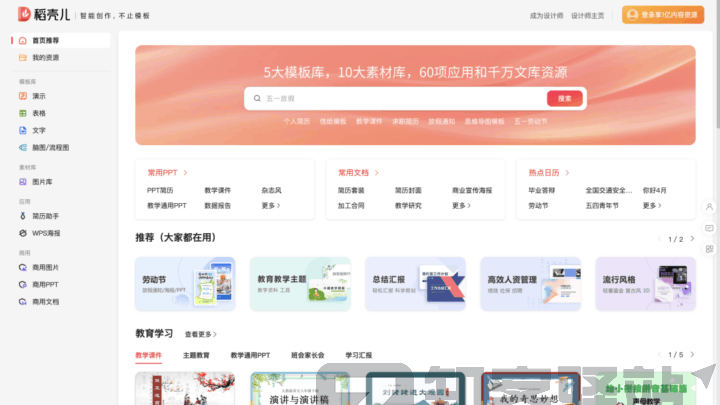
Task: Open 成为设计师 link
Action: pos(546,16)
